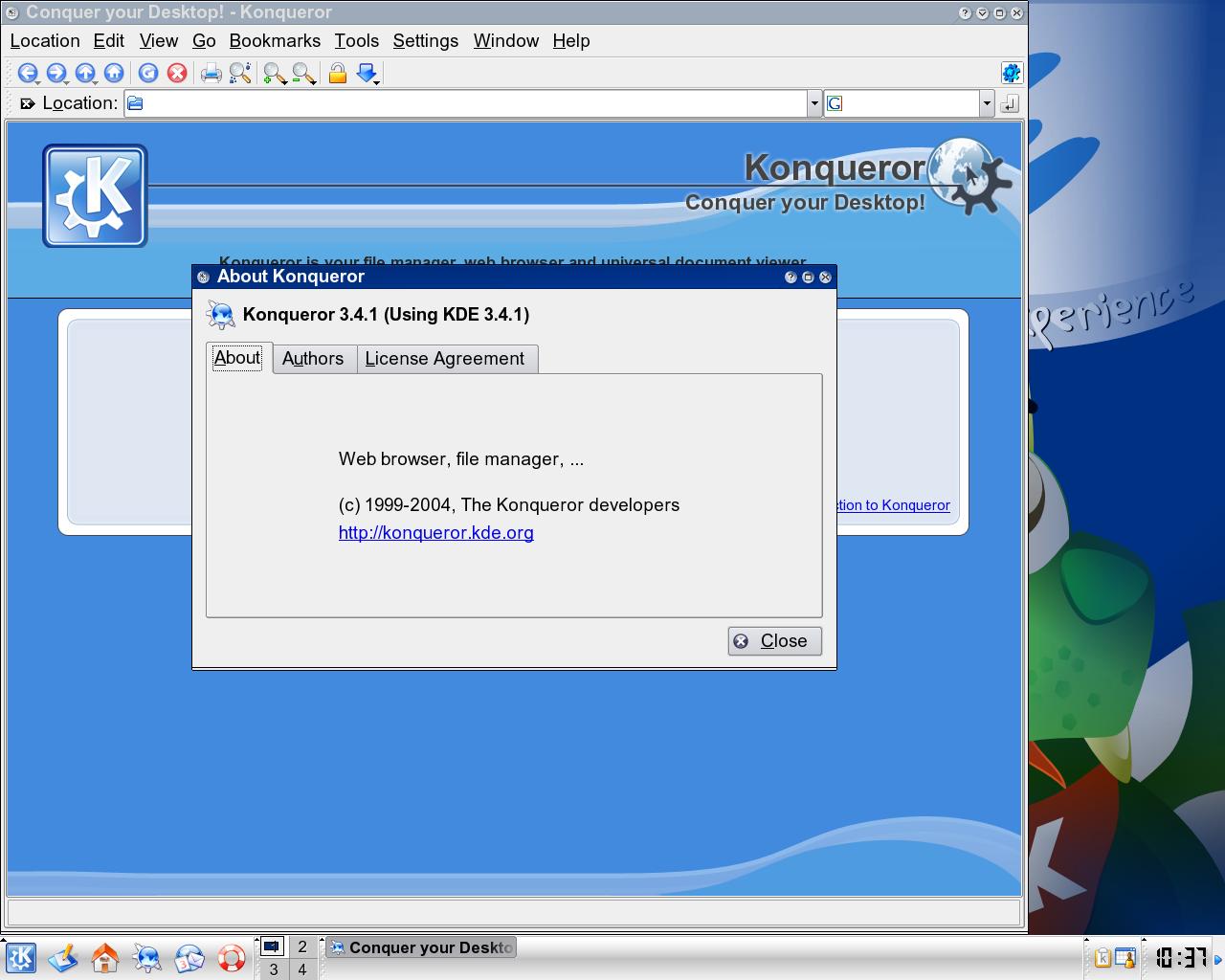Switch to virtual desktop 1 in pager
Viewport: 1225px width, 980px height.
[x=273, y=947]
